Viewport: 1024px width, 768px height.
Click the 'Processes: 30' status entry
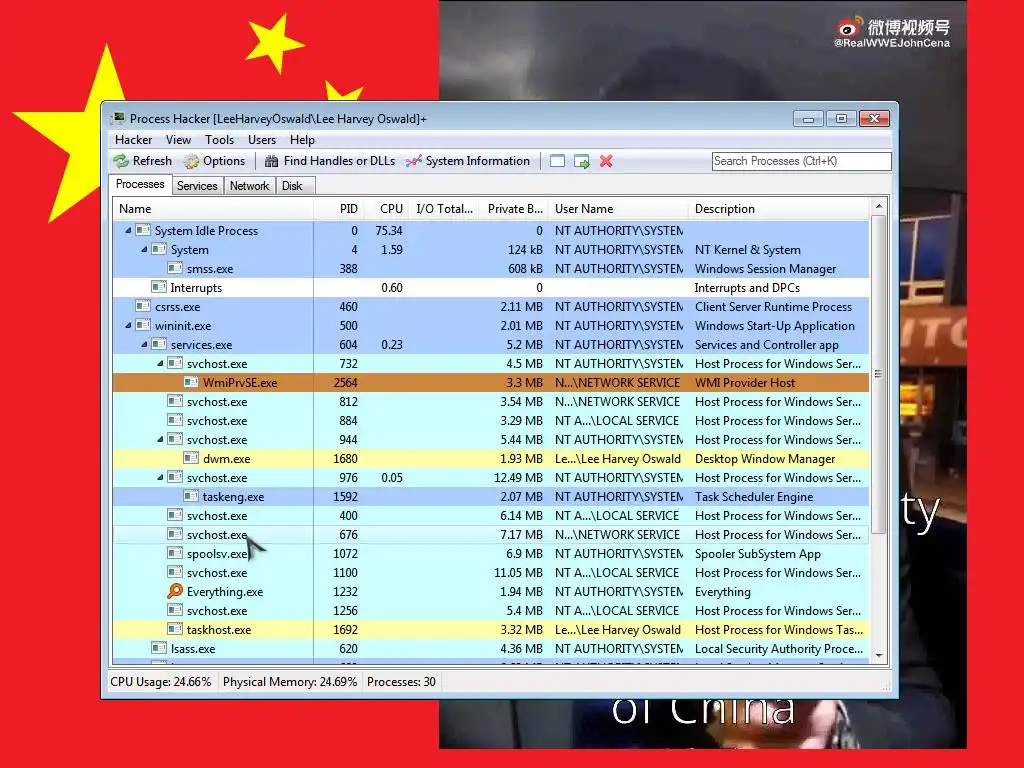[x=401, y=681]
